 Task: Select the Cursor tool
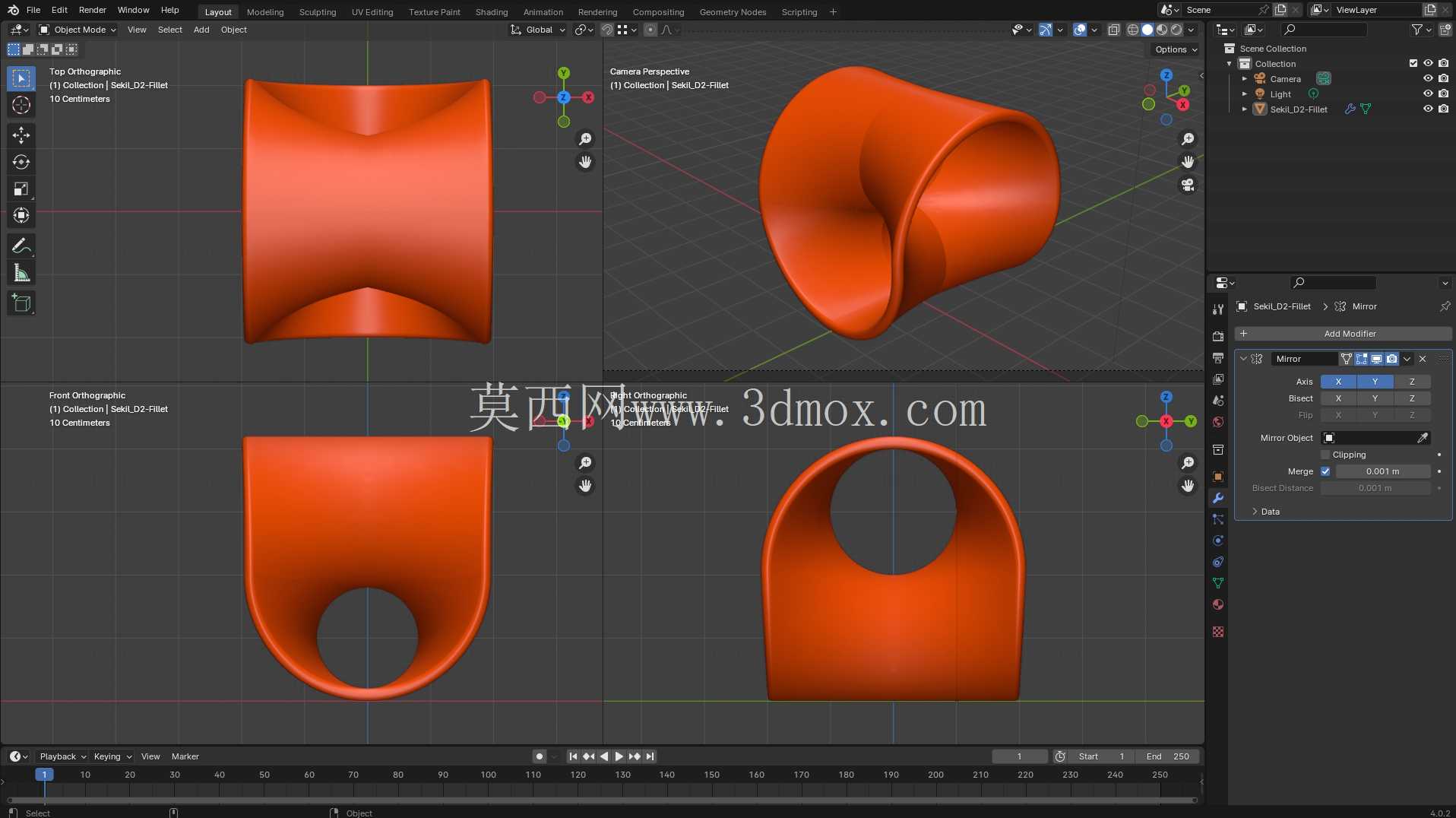click(x=21, y=105)
